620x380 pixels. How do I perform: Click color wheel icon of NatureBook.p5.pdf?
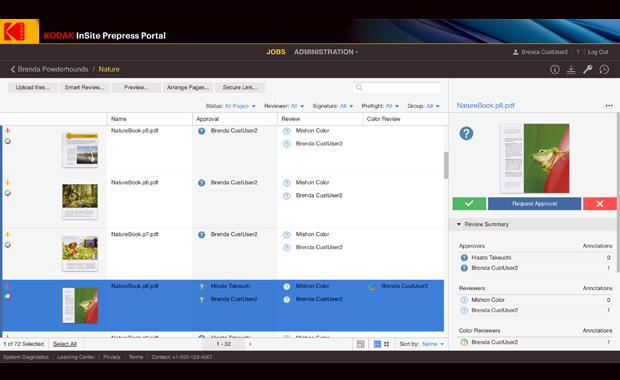coord(8,141)
